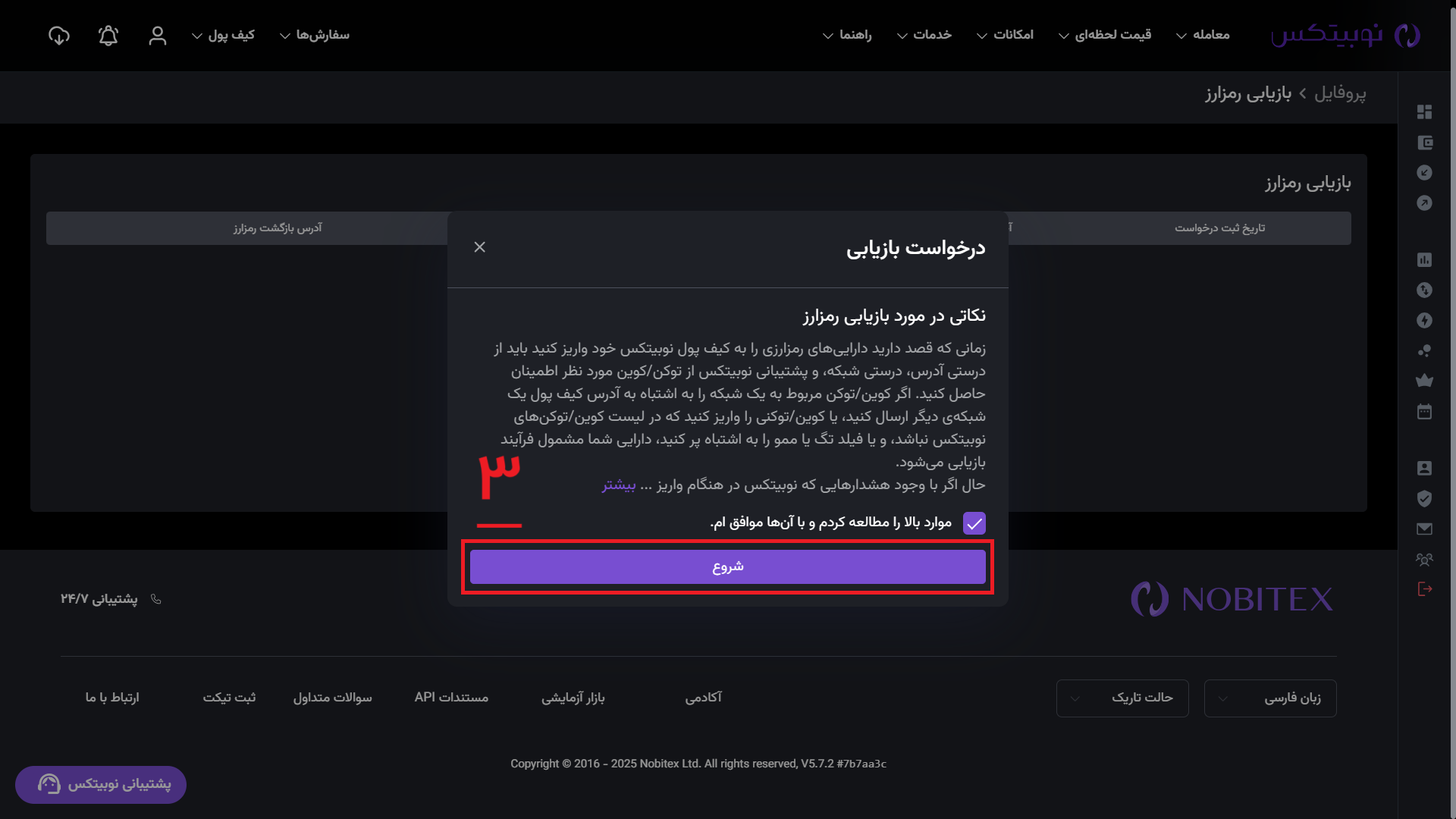This screenshot has width=1456, height=819.
Task: Click the browser vertical scrollbar
Action: (x=1452, y=409)
